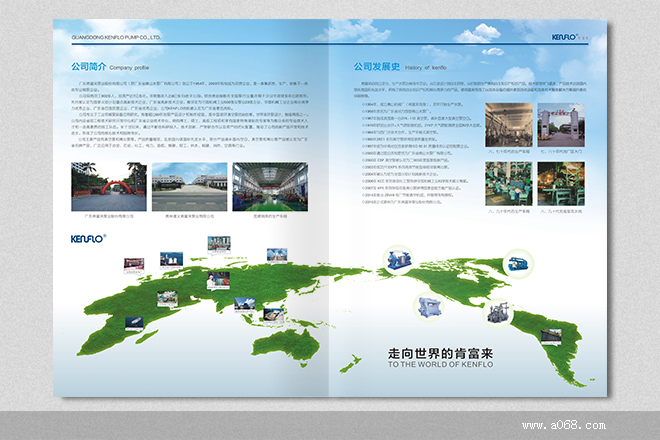Click the '走向世界的肯富来' slogan
Screen dimensions: 660x440
[440, 353]
